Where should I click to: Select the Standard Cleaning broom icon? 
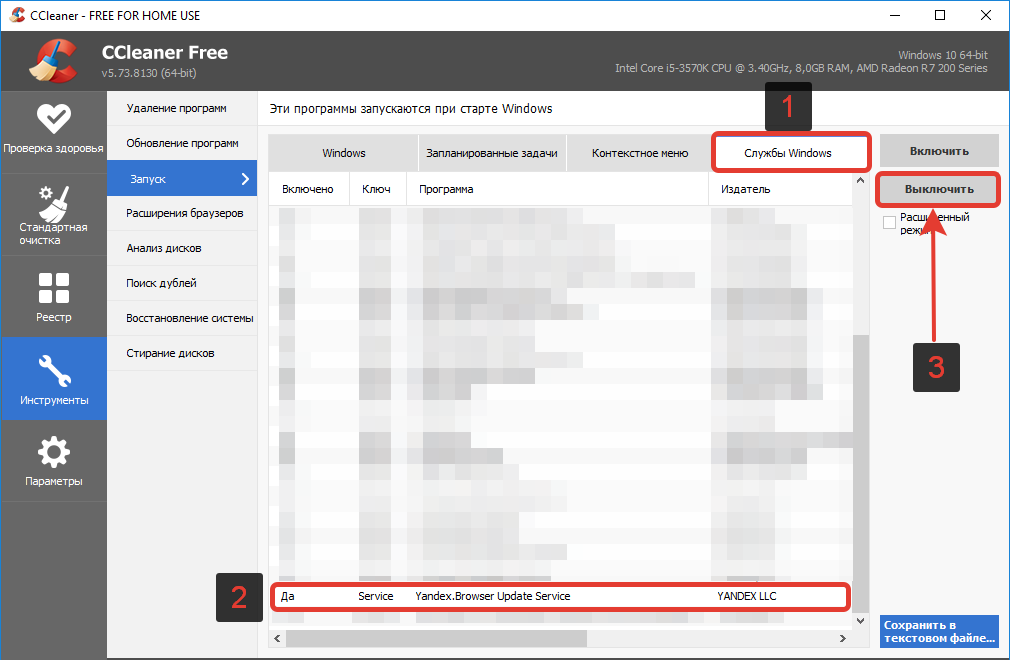tap(53, 201)
